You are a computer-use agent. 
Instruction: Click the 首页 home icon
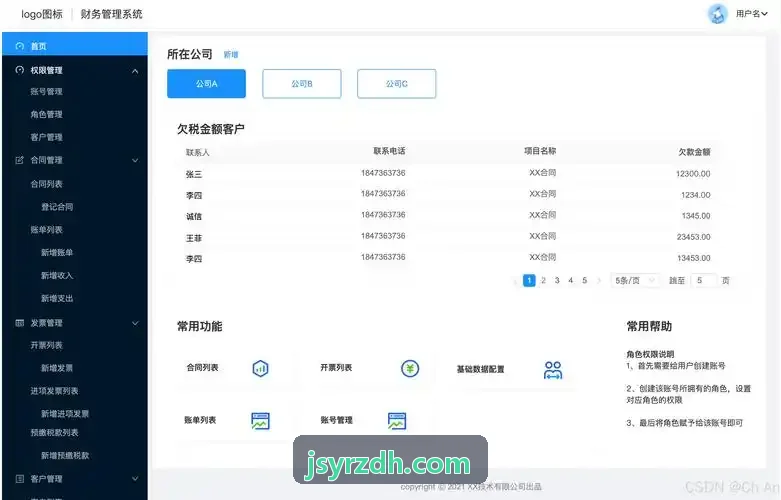coord(19,46)
